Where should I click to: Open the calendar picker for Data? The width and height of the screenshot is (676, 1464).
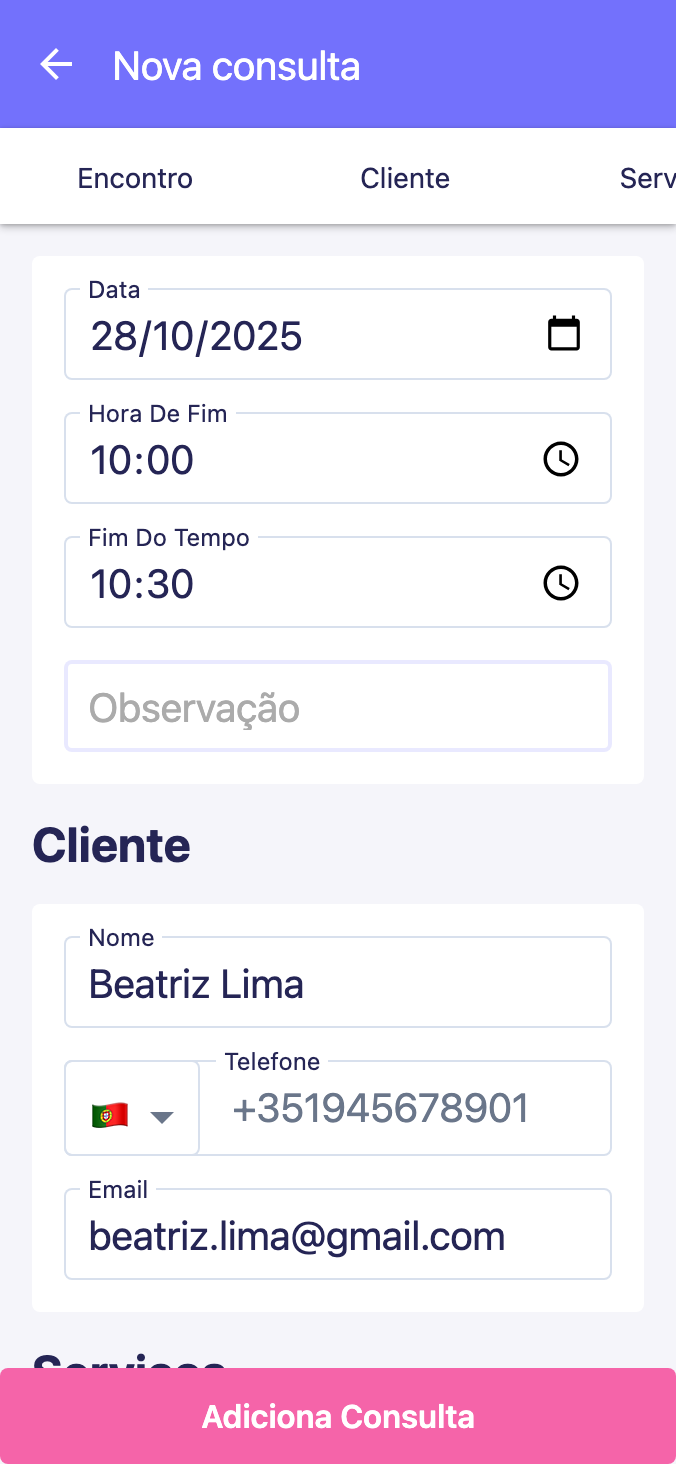(563, 334)
